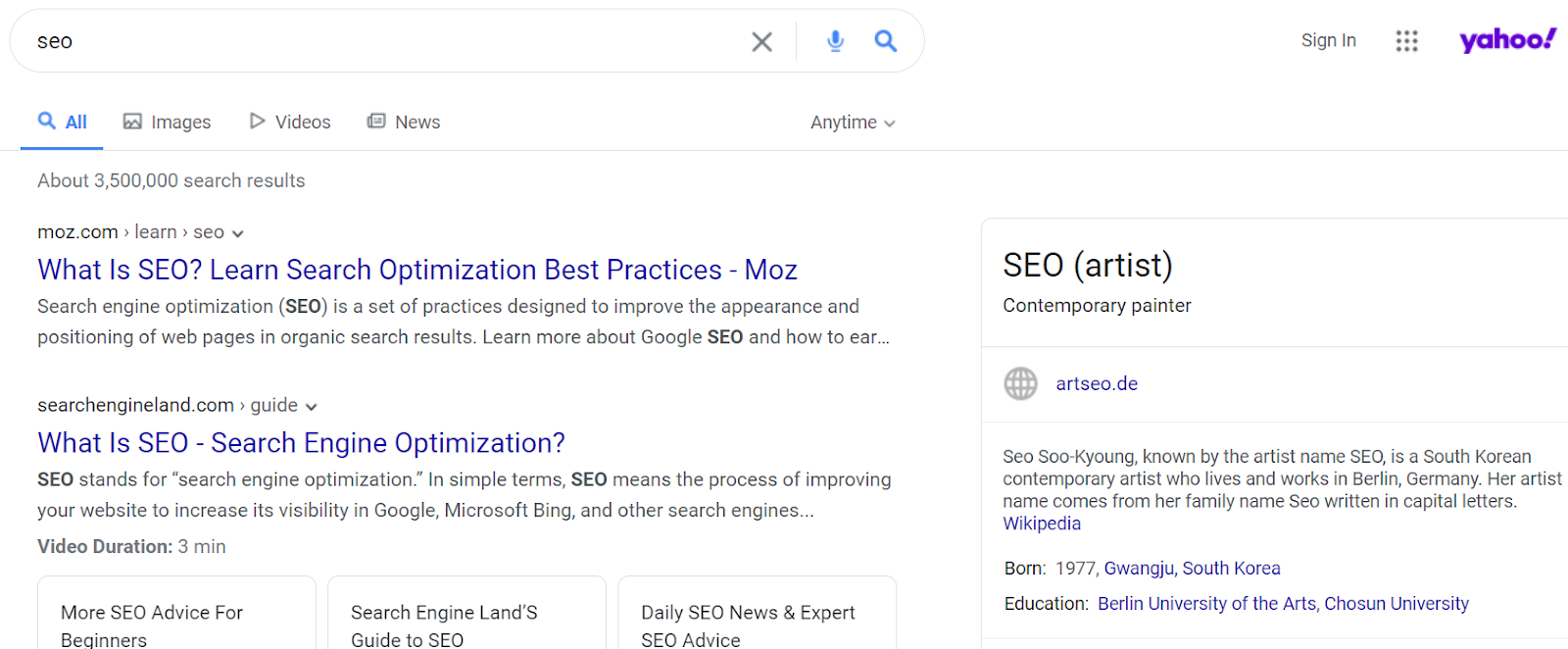The height and width of the screenshot is (649, 1568).
Task: Click the microphone voice search icon
Action: coord(835,41)
